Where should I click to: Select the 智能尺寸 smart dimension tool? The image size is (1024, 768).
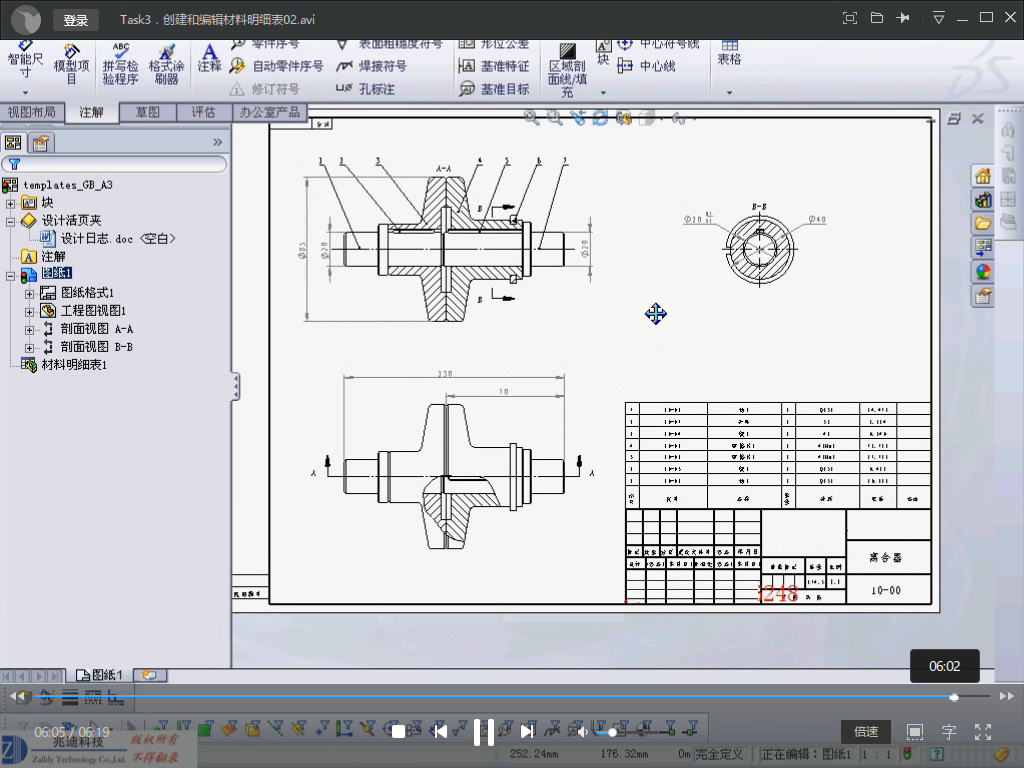tap(25, 61)
